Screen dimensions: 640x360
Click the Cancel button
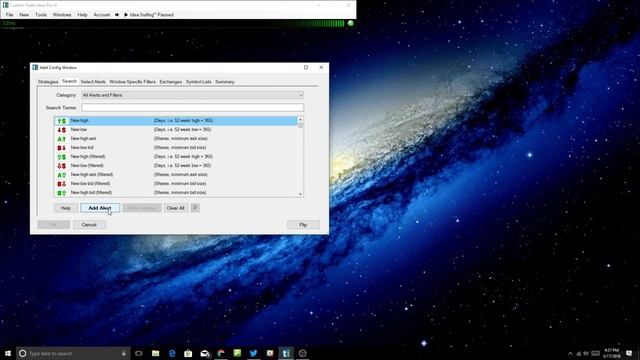tap(89, 225)
